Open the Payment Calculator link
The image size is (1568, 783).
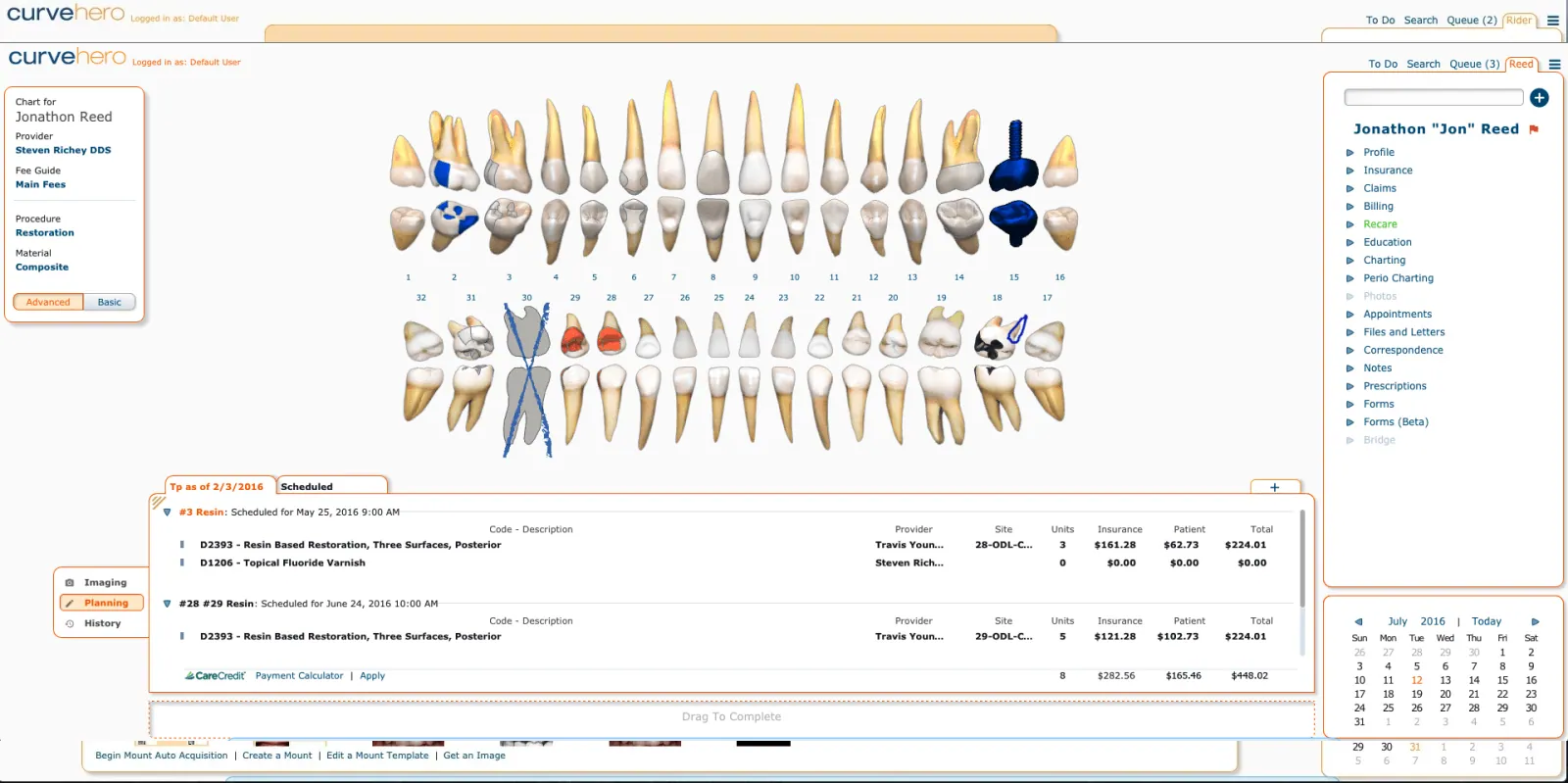click(x=299, y=676)
